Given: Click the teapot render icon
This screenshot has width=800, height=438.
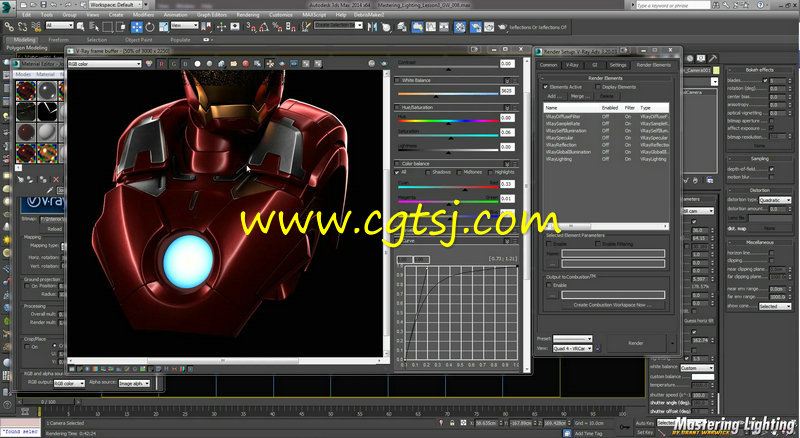Looking at the screenshot, I should click(x=503, y=27).
